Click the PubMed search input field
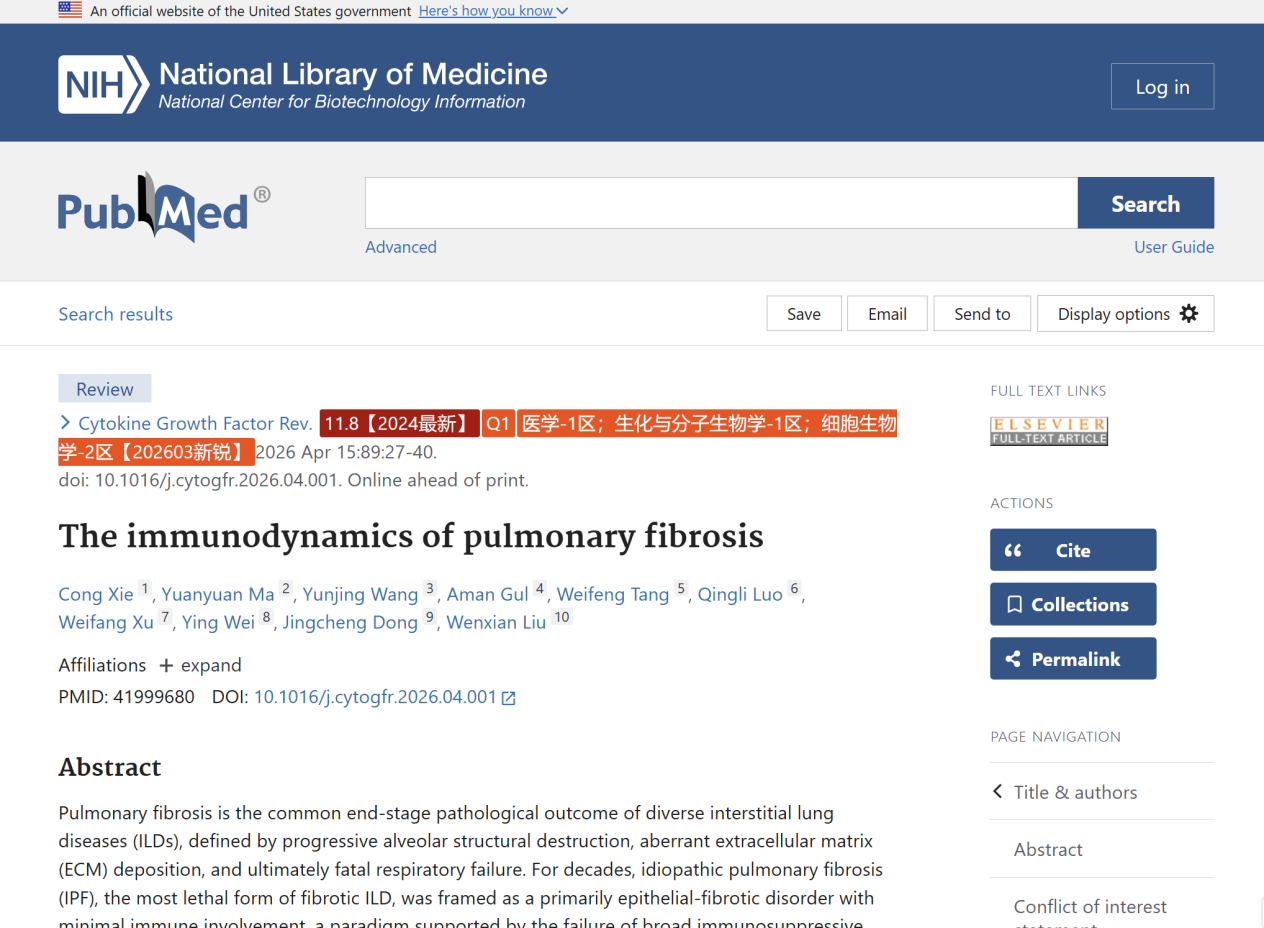The height and width of the screenshot is (928, 1264). (720, 204)
